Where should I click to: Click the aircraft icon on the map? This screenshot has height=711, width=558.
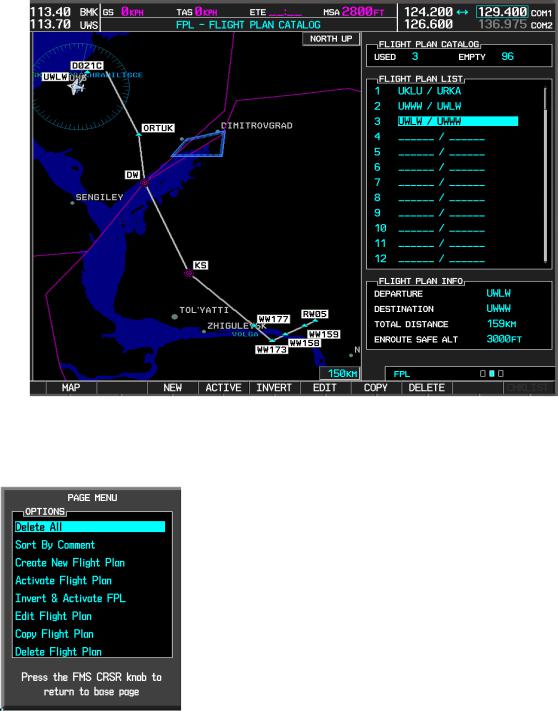click(x=77, y=86)
